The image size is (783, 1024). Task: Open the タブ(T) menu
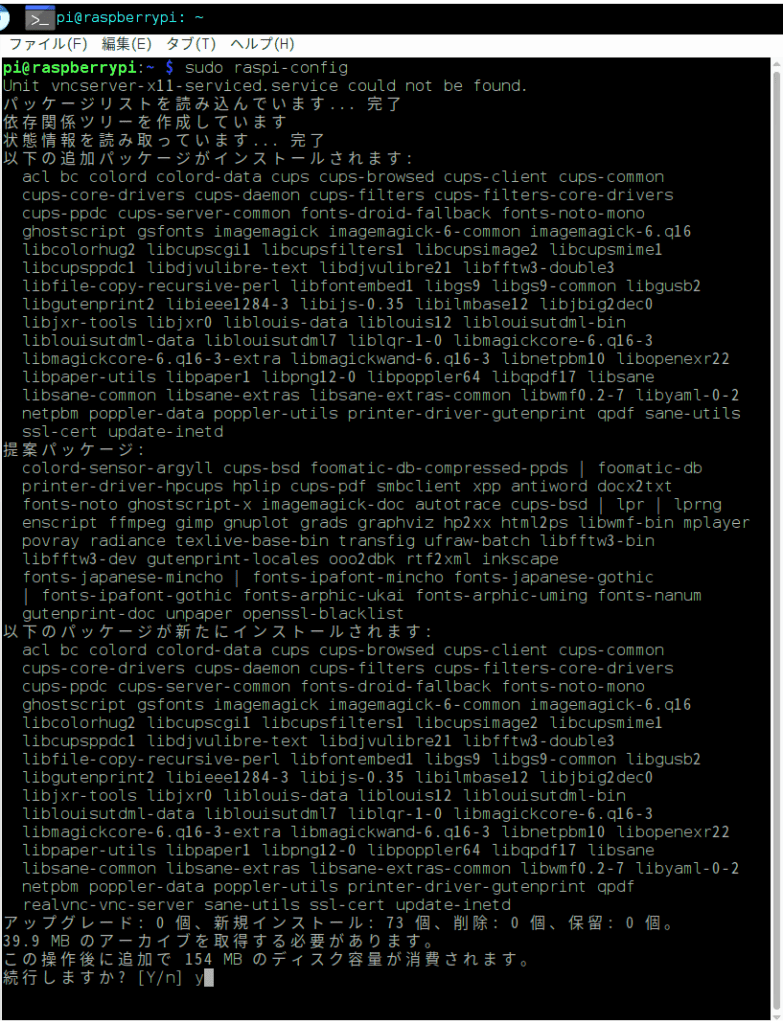click(x=191, y=44)
